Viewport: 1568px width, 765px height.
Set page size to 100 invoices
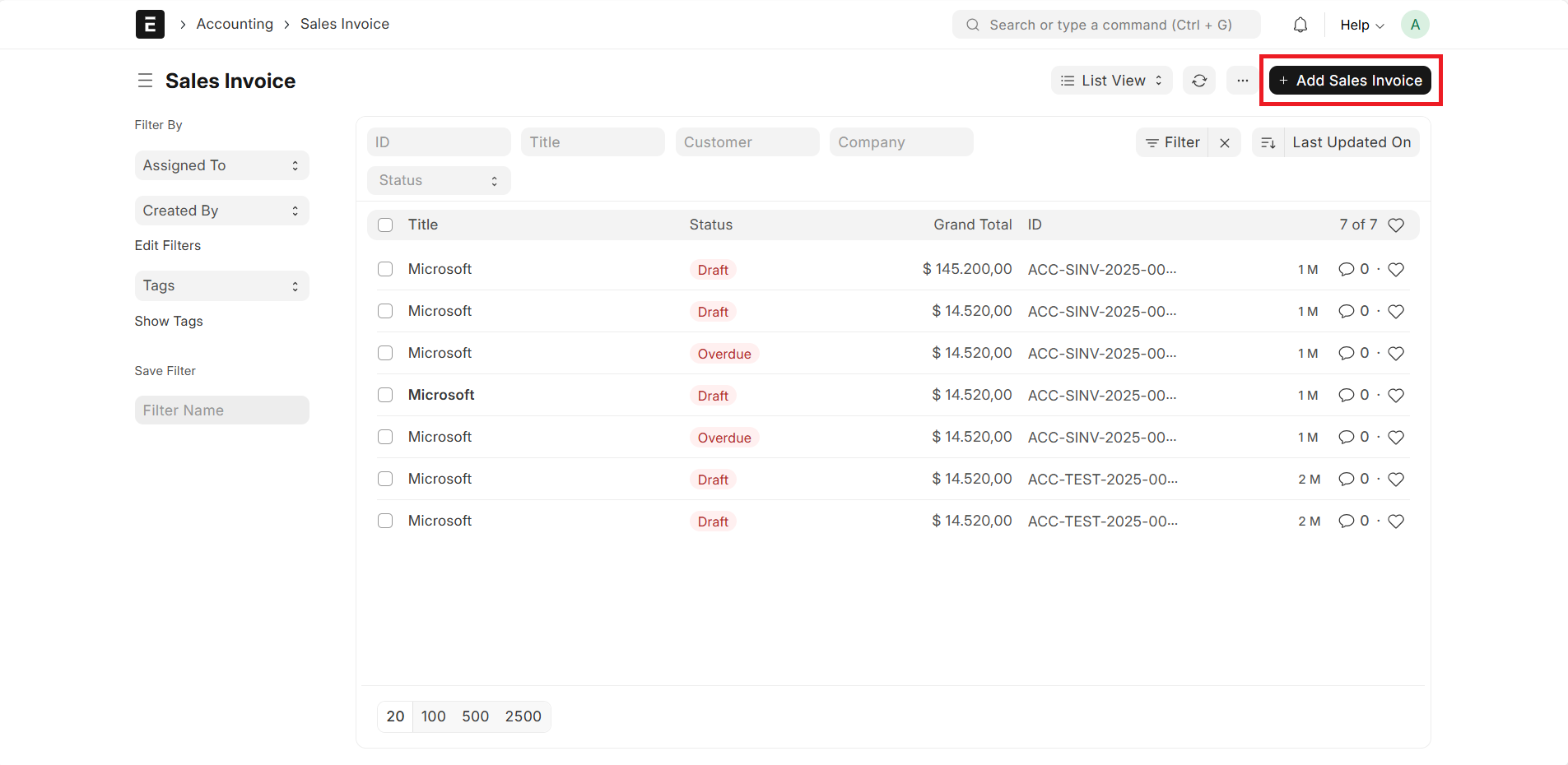[x=433, y=716]
